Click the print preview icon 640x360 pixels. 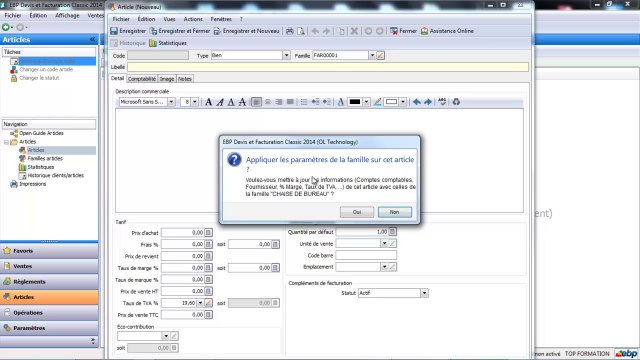pyautogui.click(x=301, y=31)
